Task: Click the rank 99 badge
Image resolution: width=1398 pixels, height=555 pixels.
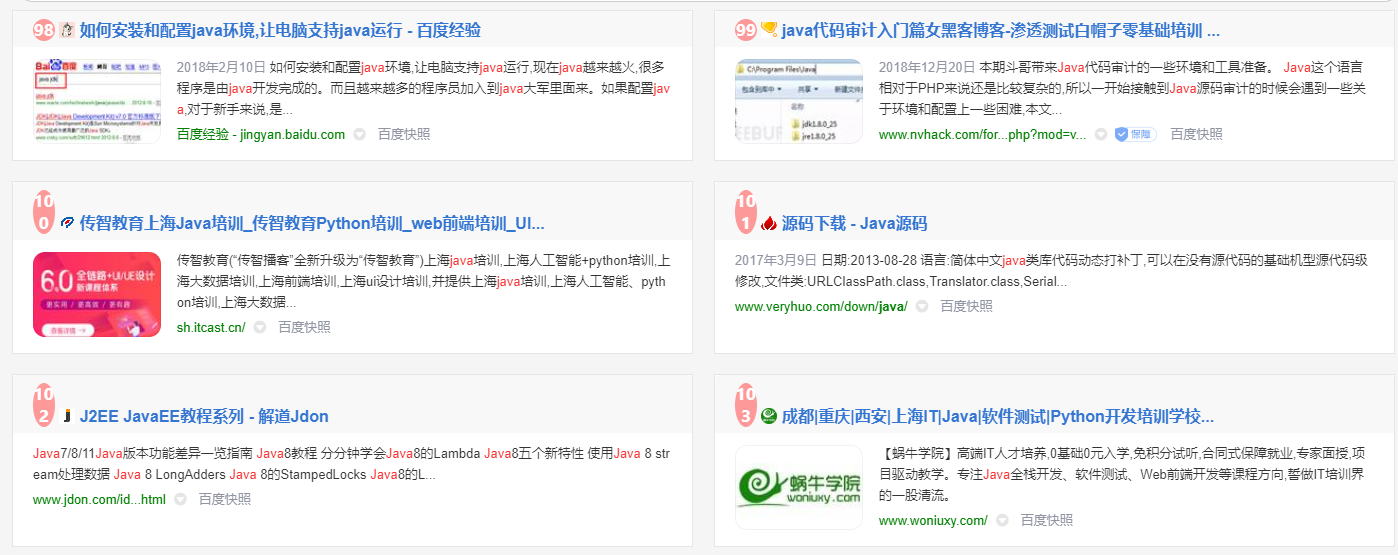Action: [746, 30]
